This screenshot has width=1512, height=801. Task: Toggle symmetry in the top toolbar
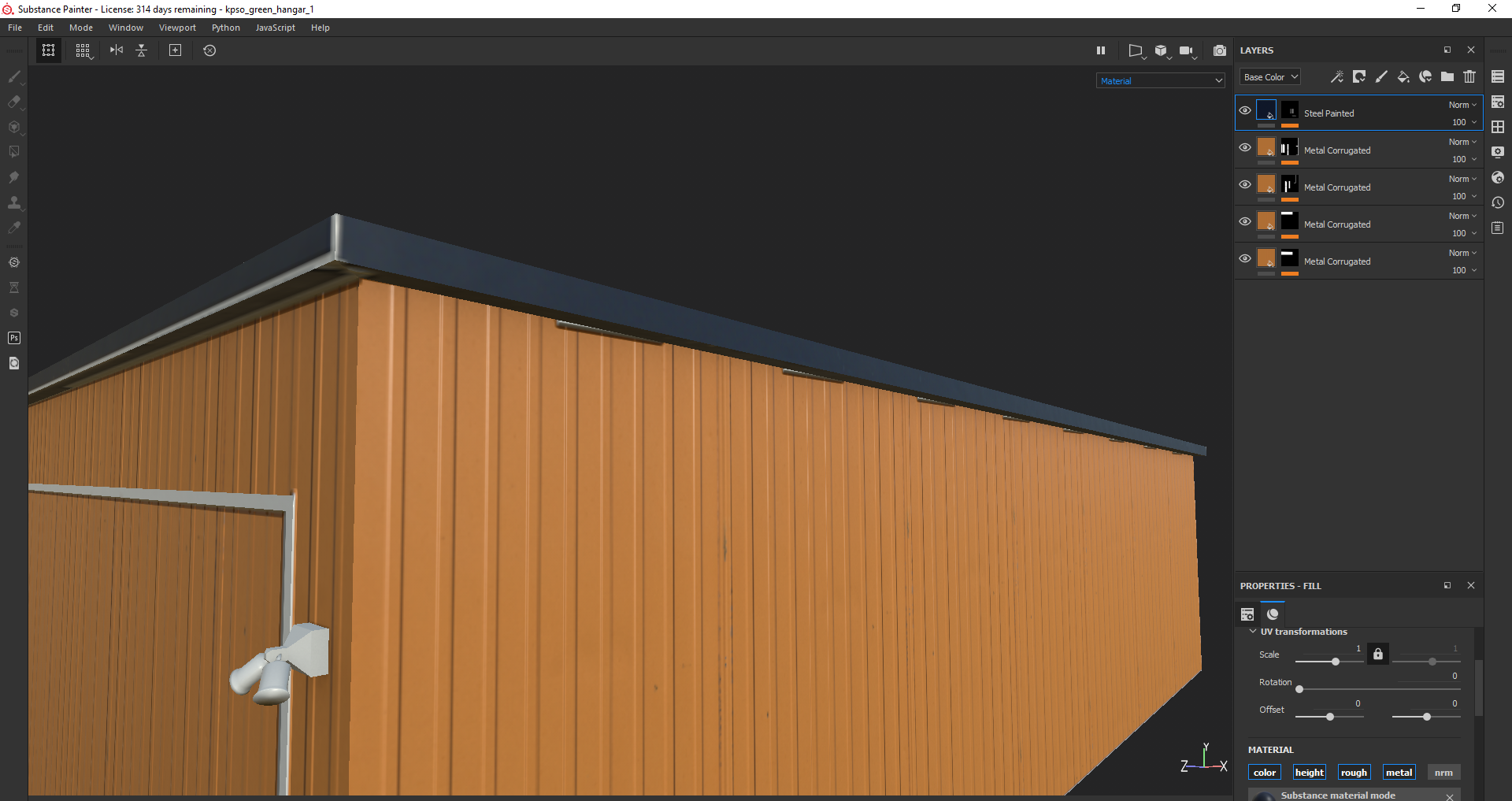coord(117,50)
